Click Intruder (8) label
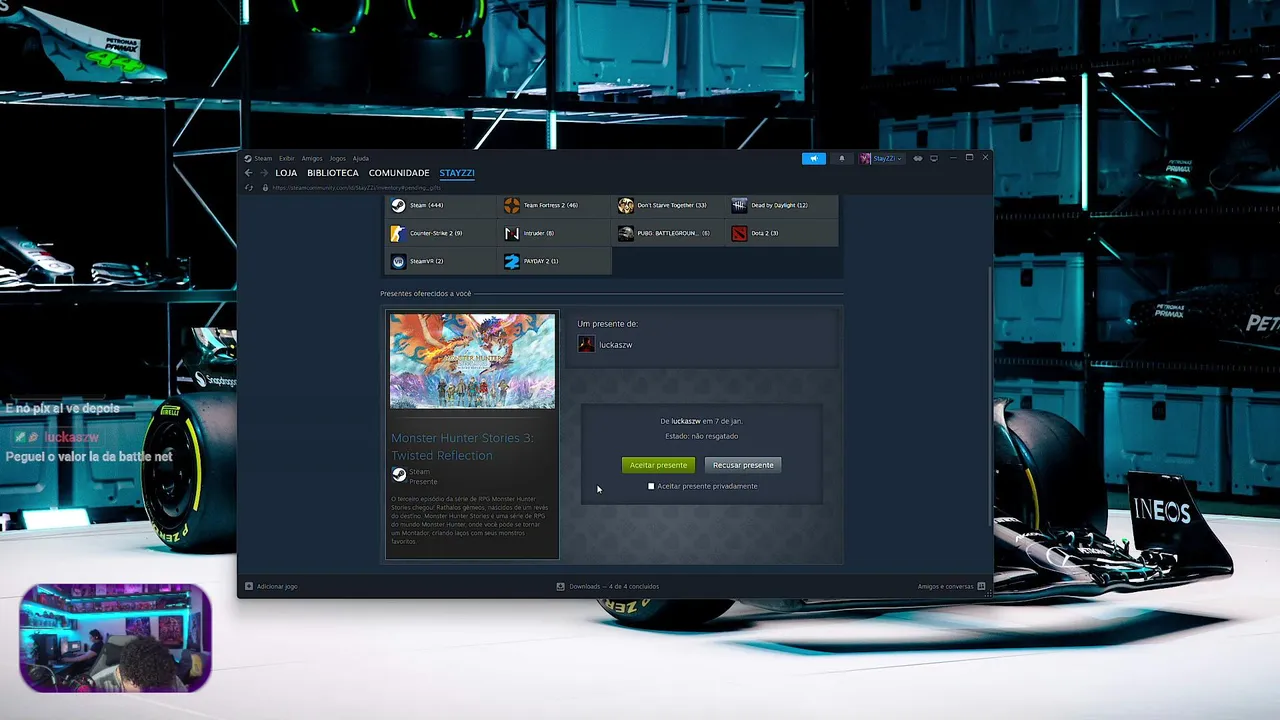This screenshot has width=1280, height=720. pos(539,233)
